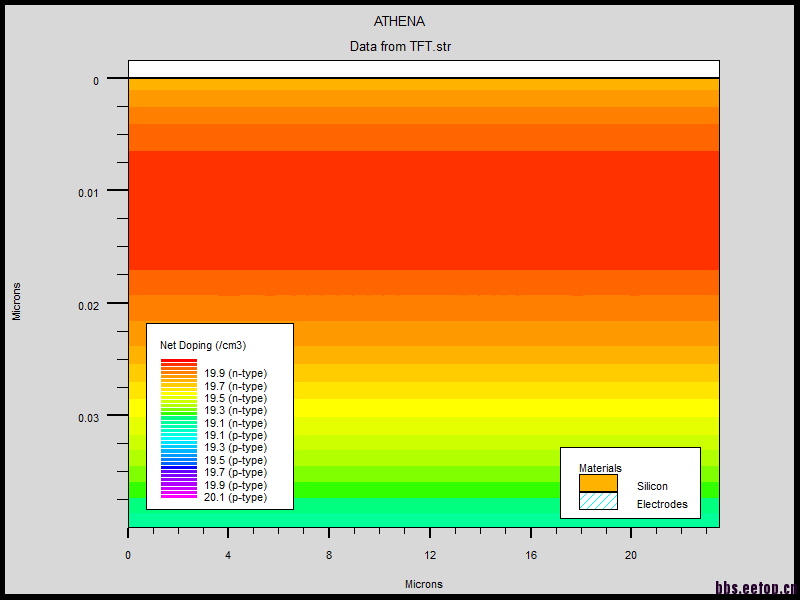The width and height of the screenshot is (800, 600).
Task: Click the ATHENA plot title
Action: [x=400, y=21]
